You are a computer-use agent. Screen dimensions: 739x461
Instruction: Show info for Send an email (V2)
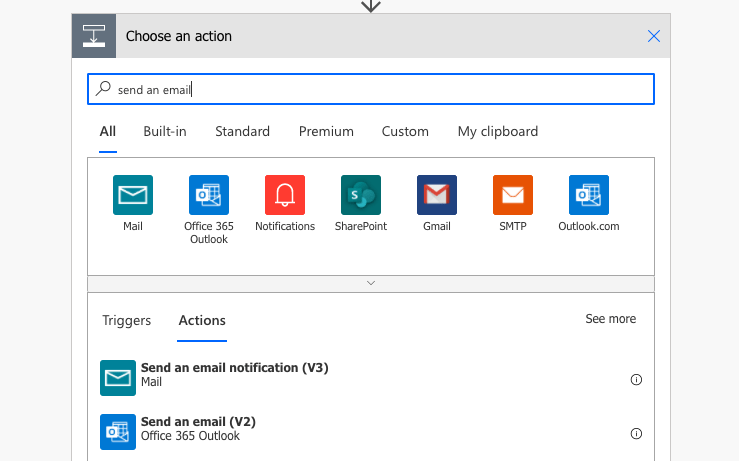pyautogui.click(x=636, y=434)
